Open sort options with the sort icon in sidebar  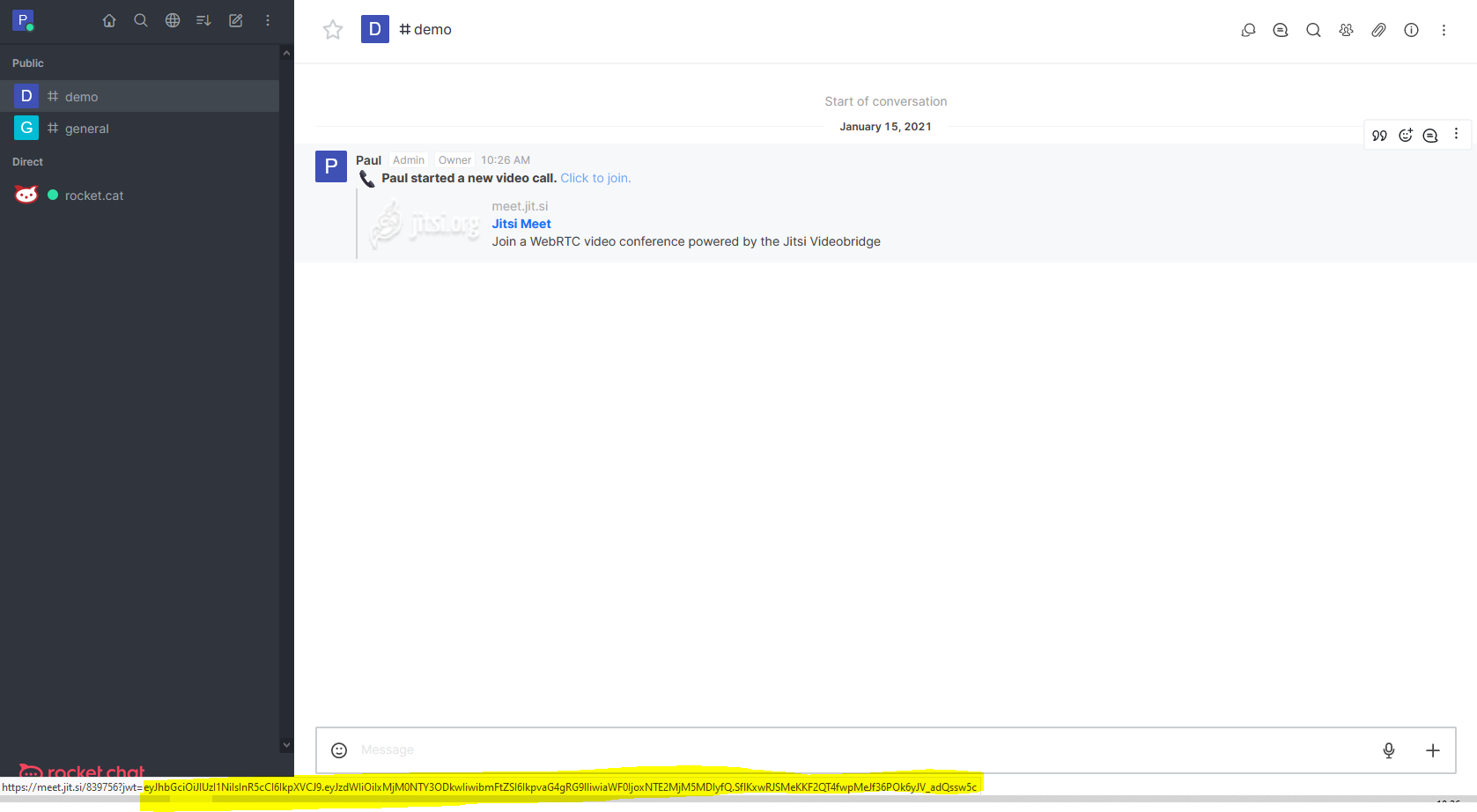pyautogui.click(x=203, y=19)
